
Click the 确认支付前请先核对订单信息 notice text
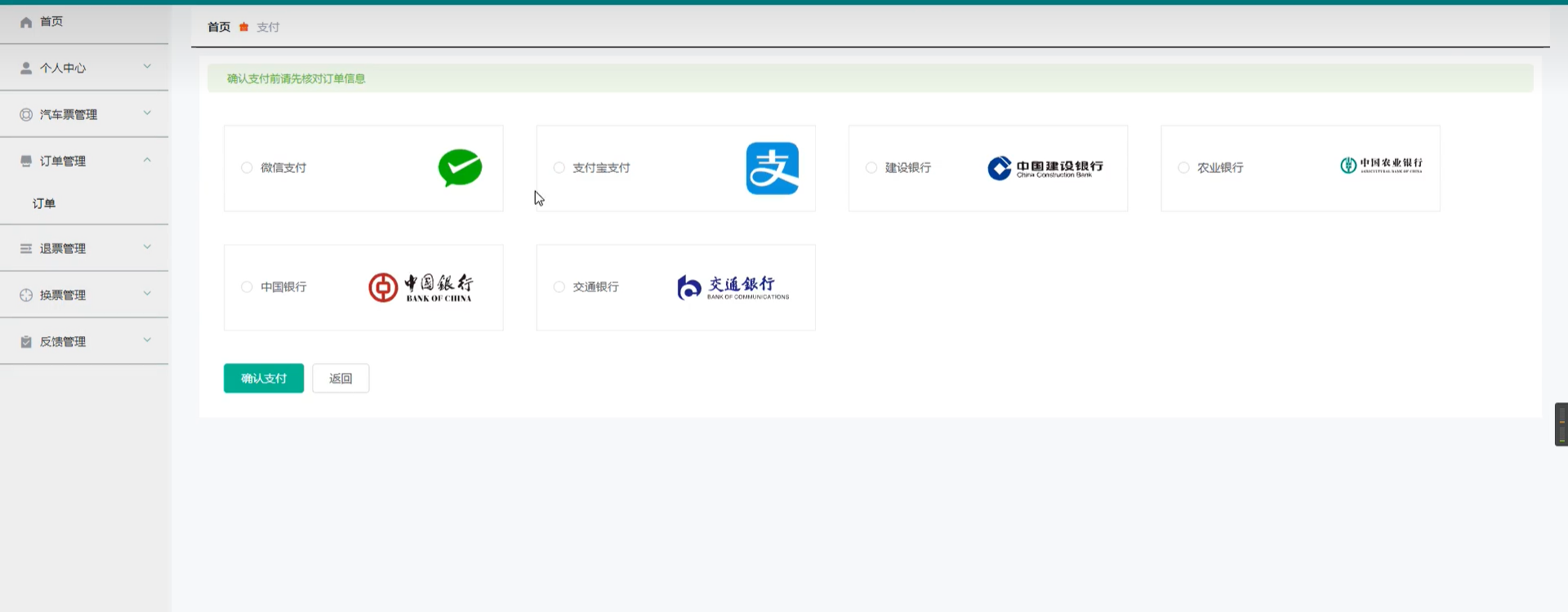pyautogui.click(x=296, y=79)
